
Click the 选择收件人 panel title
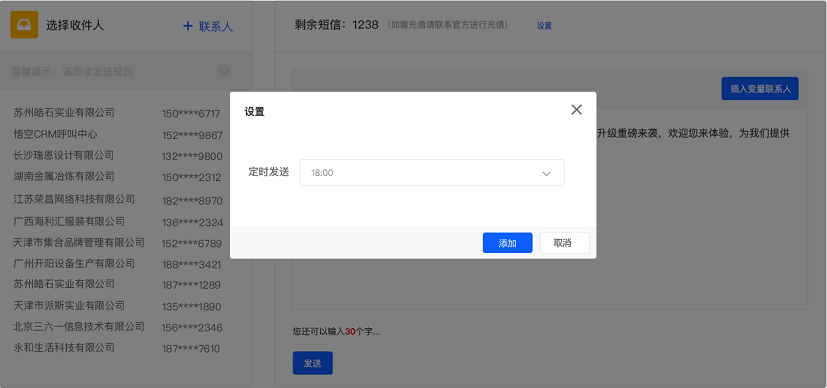pos(75,25)
